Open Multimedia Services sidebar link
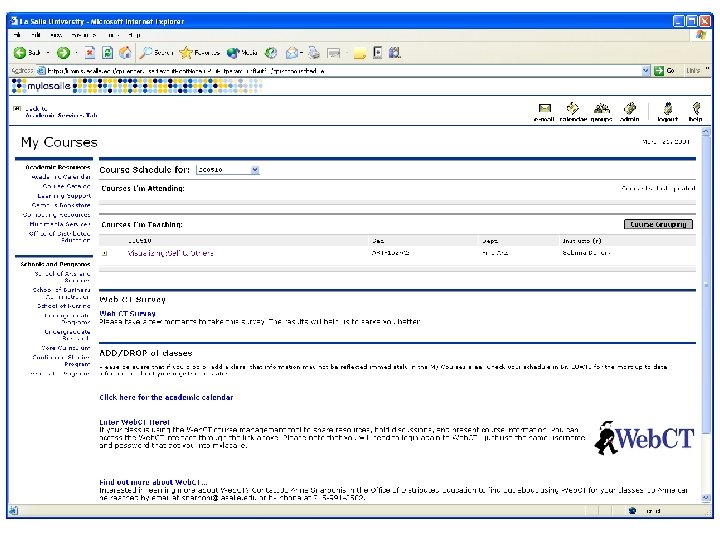This screenshot has height=540, width=720. (60, 224)
